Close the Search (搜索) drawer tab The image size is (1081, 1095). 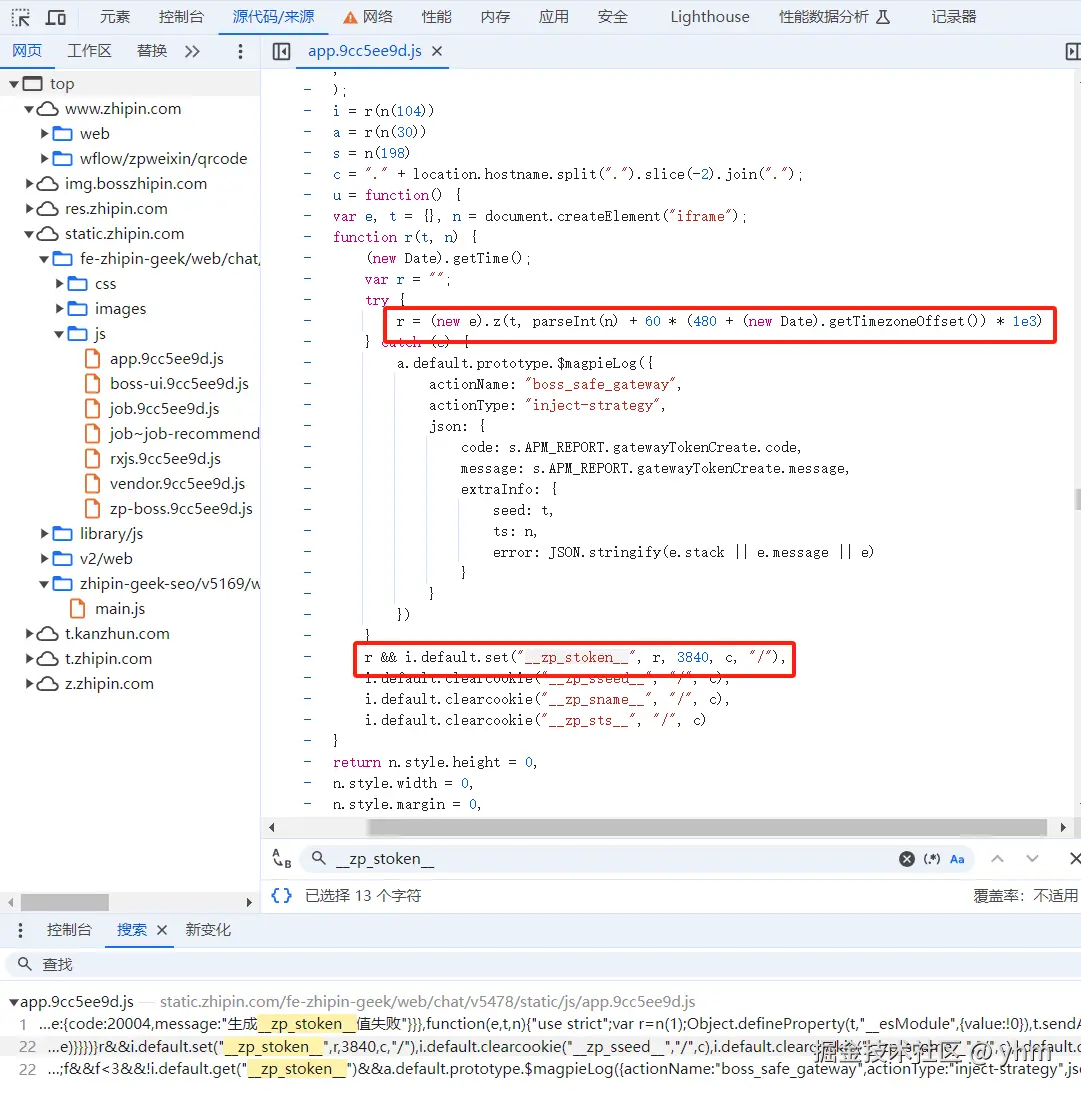(162, 930)
